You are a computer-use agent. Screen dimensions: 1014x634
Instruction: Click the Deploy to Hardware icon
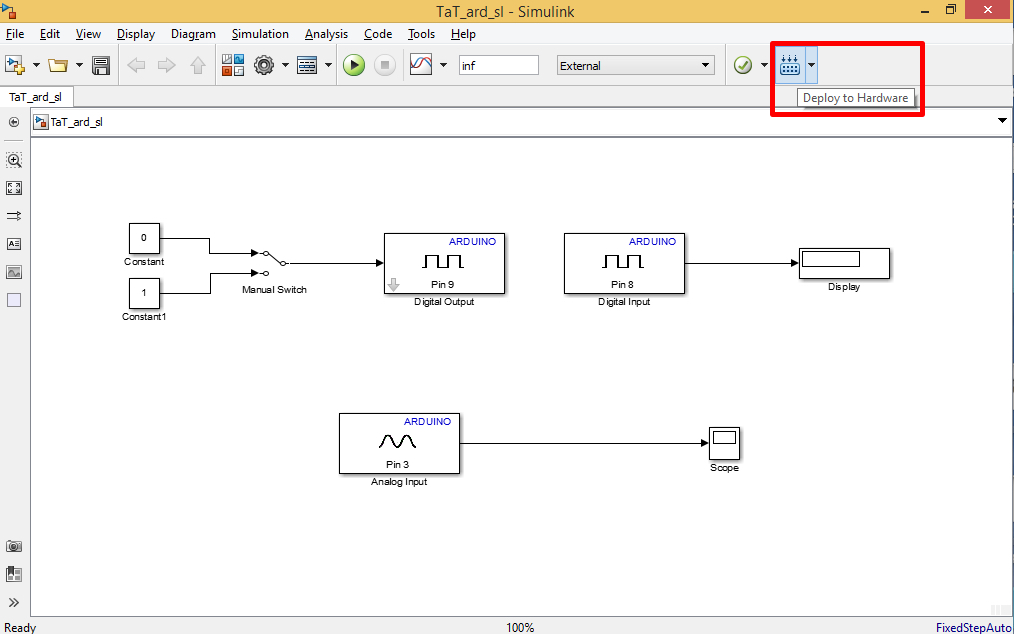[x=790, y=65]
